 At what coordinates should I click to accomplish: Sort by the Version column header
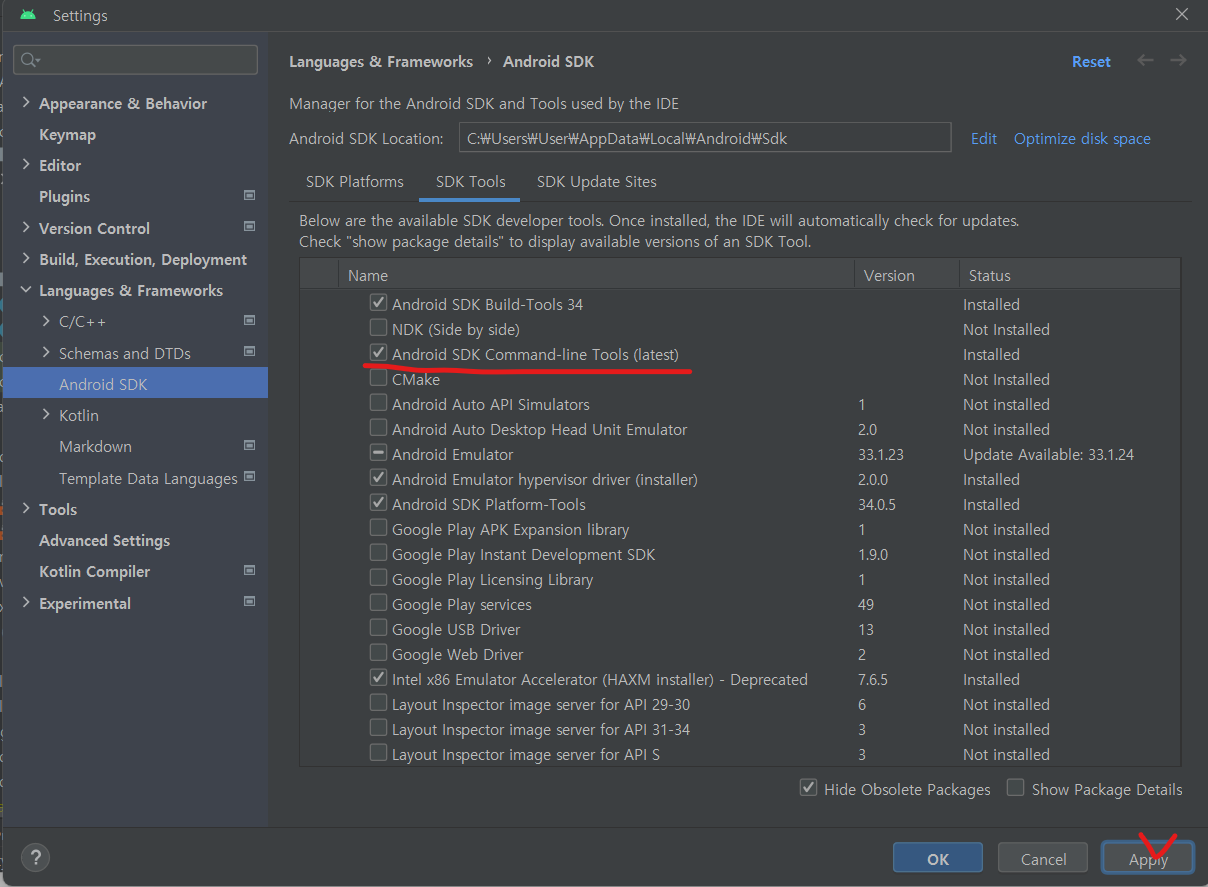pos(906,275)
